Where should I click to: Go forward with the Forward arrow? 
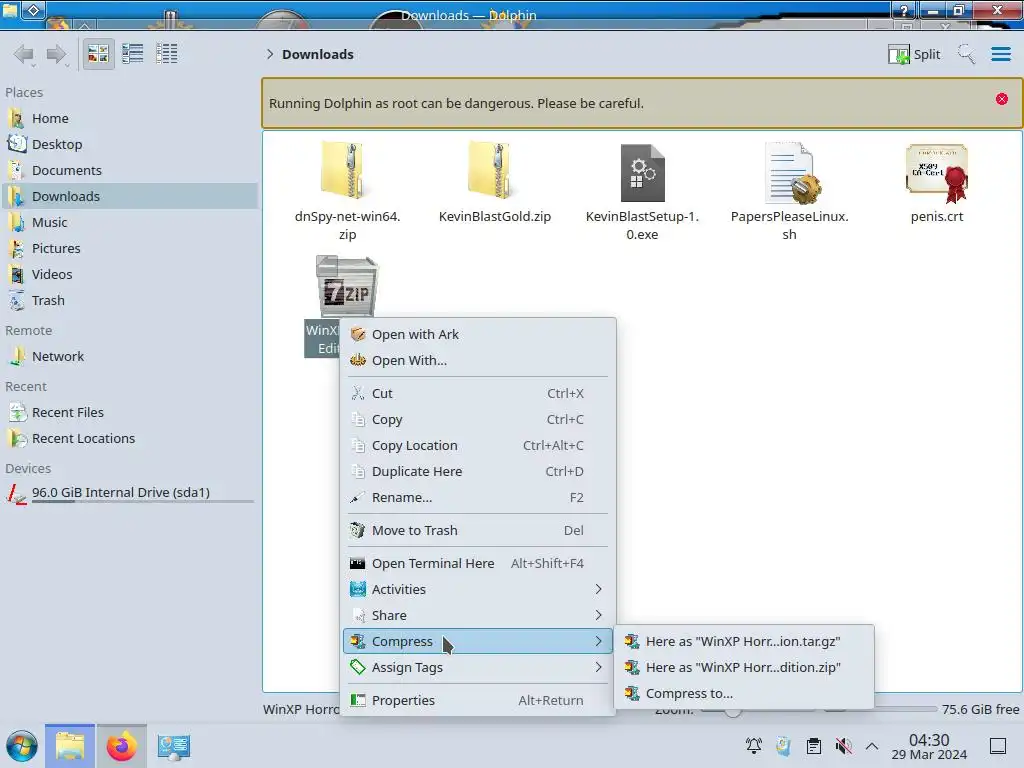click(x=57, y=54)
